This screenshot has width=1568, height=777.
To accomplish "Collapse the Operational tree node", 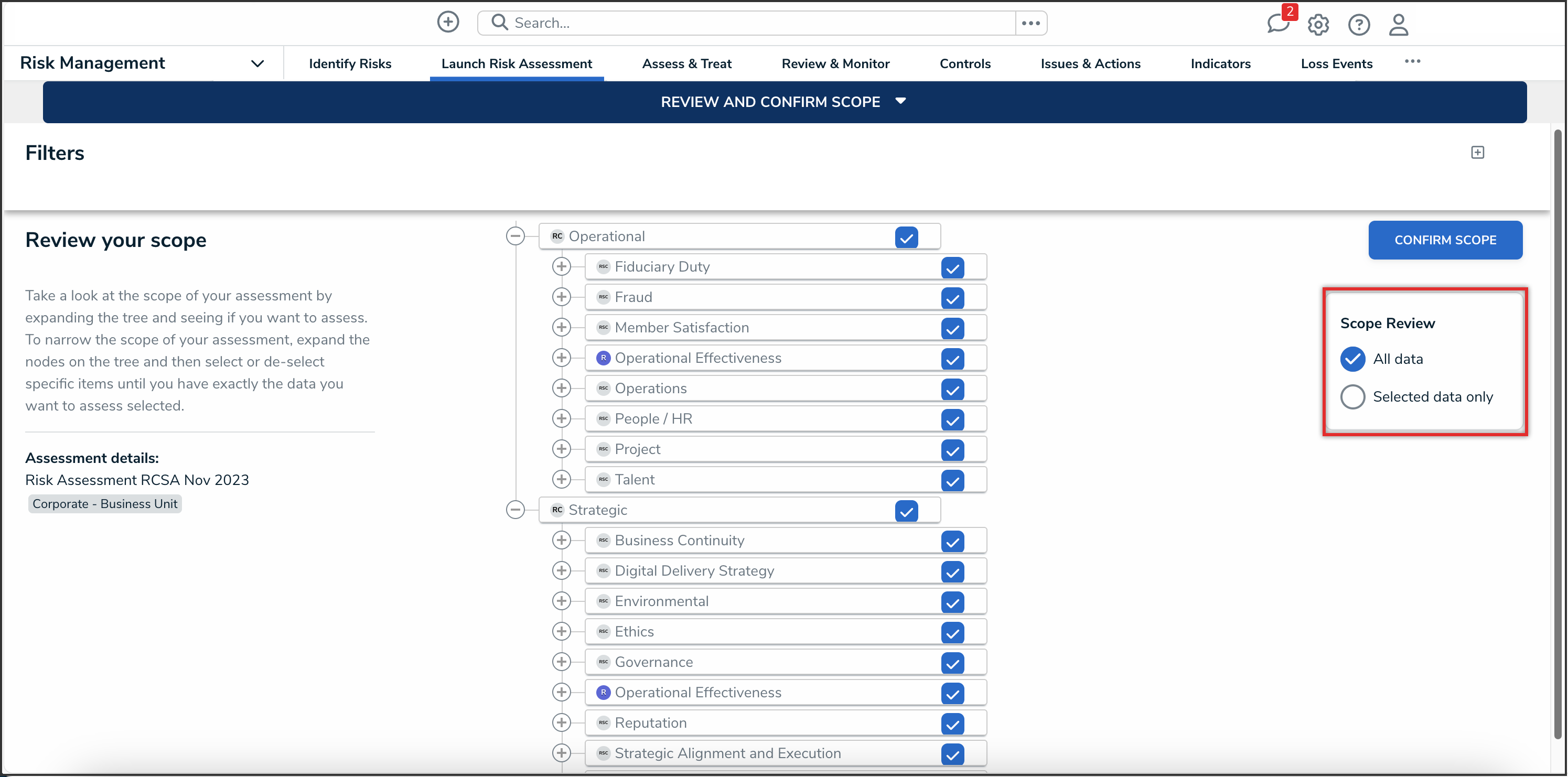I will click(515, 236).
